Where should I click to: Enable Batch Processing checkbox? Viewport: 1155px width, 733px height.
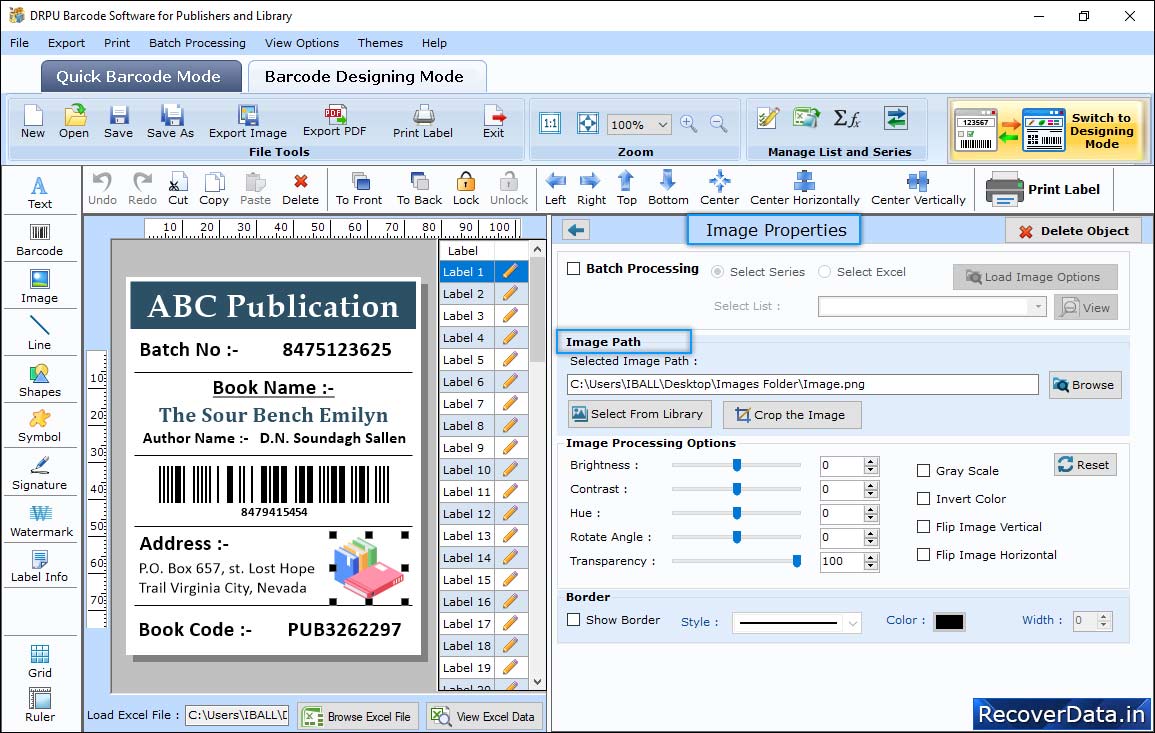click(x=574, y=269)
